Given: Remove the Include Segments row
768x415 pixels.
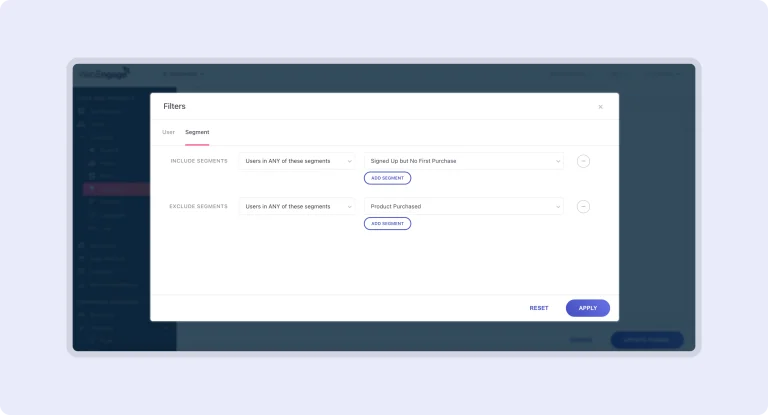Looking at the screenshot, I should pos(583,161).
